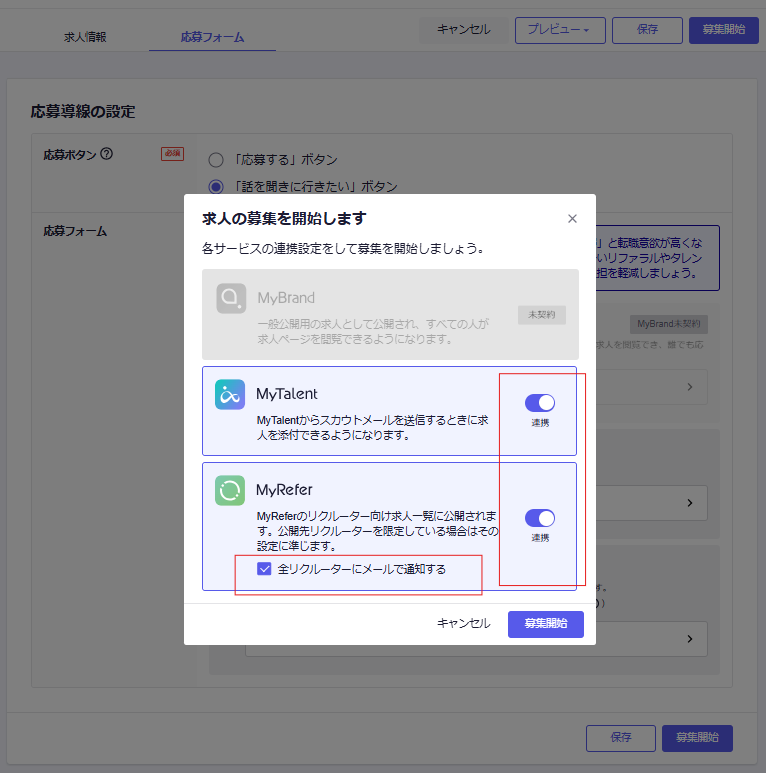Click 募集開始 button in the dialog
The width and height of the screenshot is (766, 773).
tap(545, 623)
